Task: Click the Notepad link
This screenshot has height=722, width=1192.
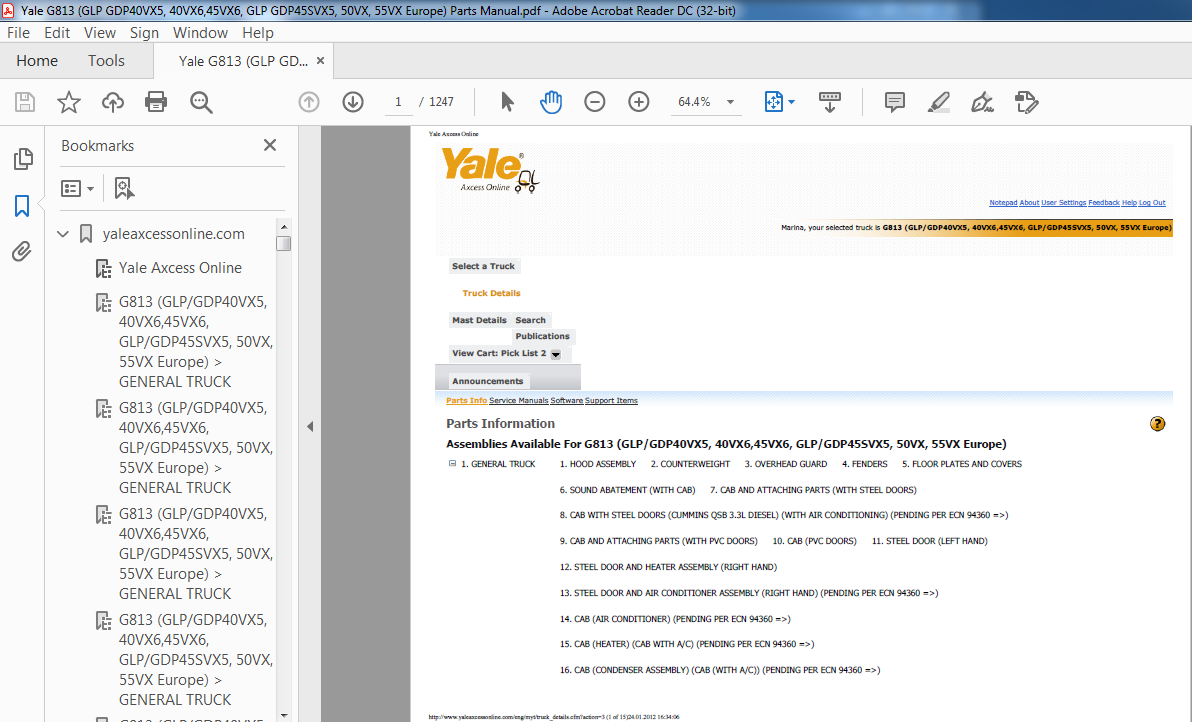Action: pos(1003,203)
